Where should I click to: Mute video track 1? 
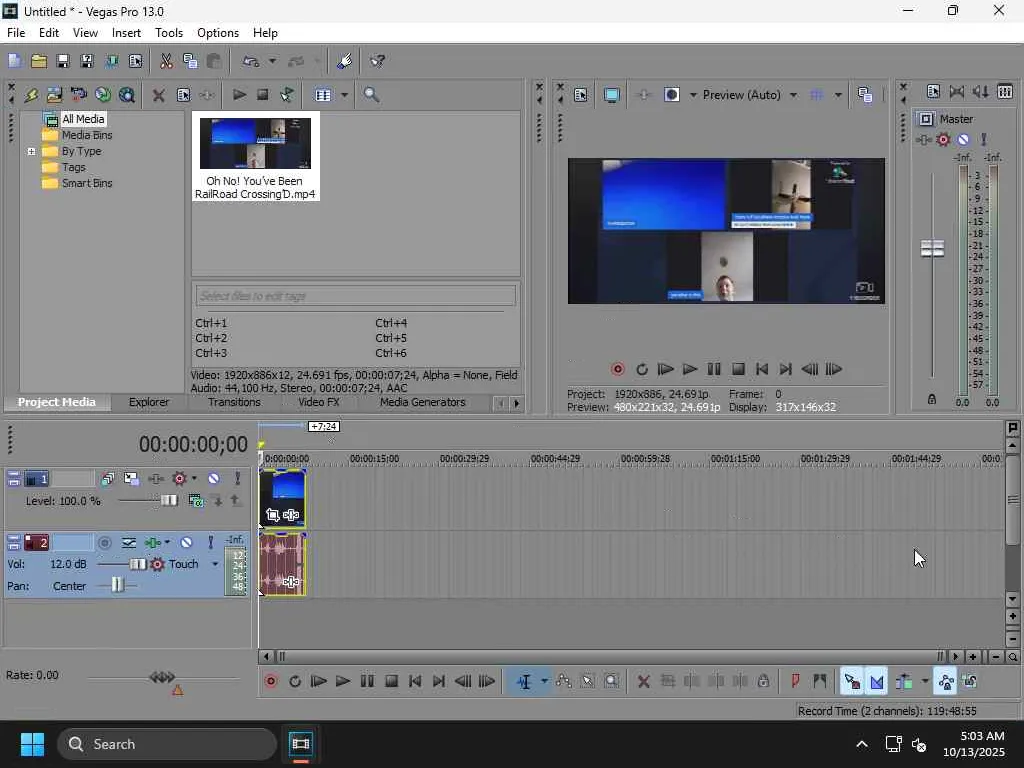[x=214, y=479]
